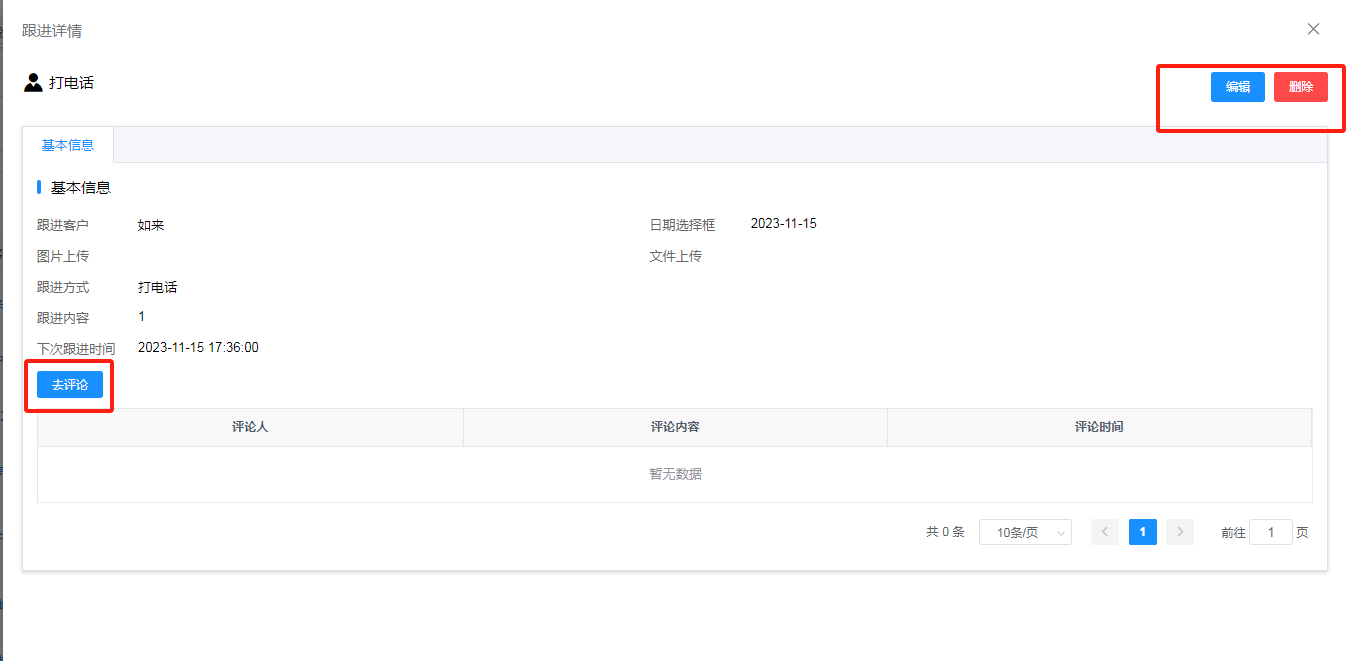Go to previous page using left arrow
Screen dimensions: 1347x661
pyautogui.click(x=1105, y=532)
